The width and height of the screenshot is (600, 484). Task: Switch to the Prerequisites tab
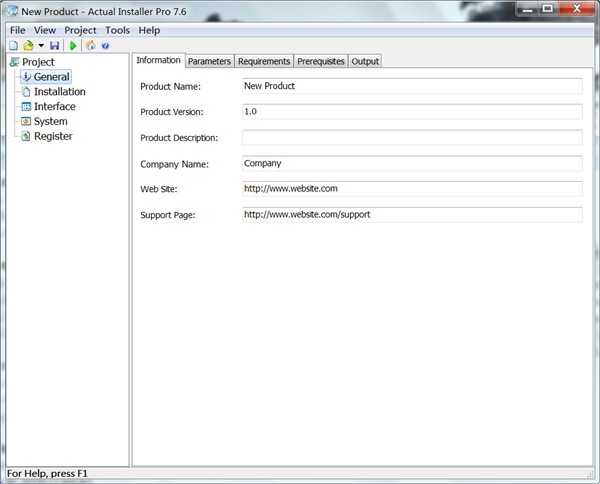(321, 62)
